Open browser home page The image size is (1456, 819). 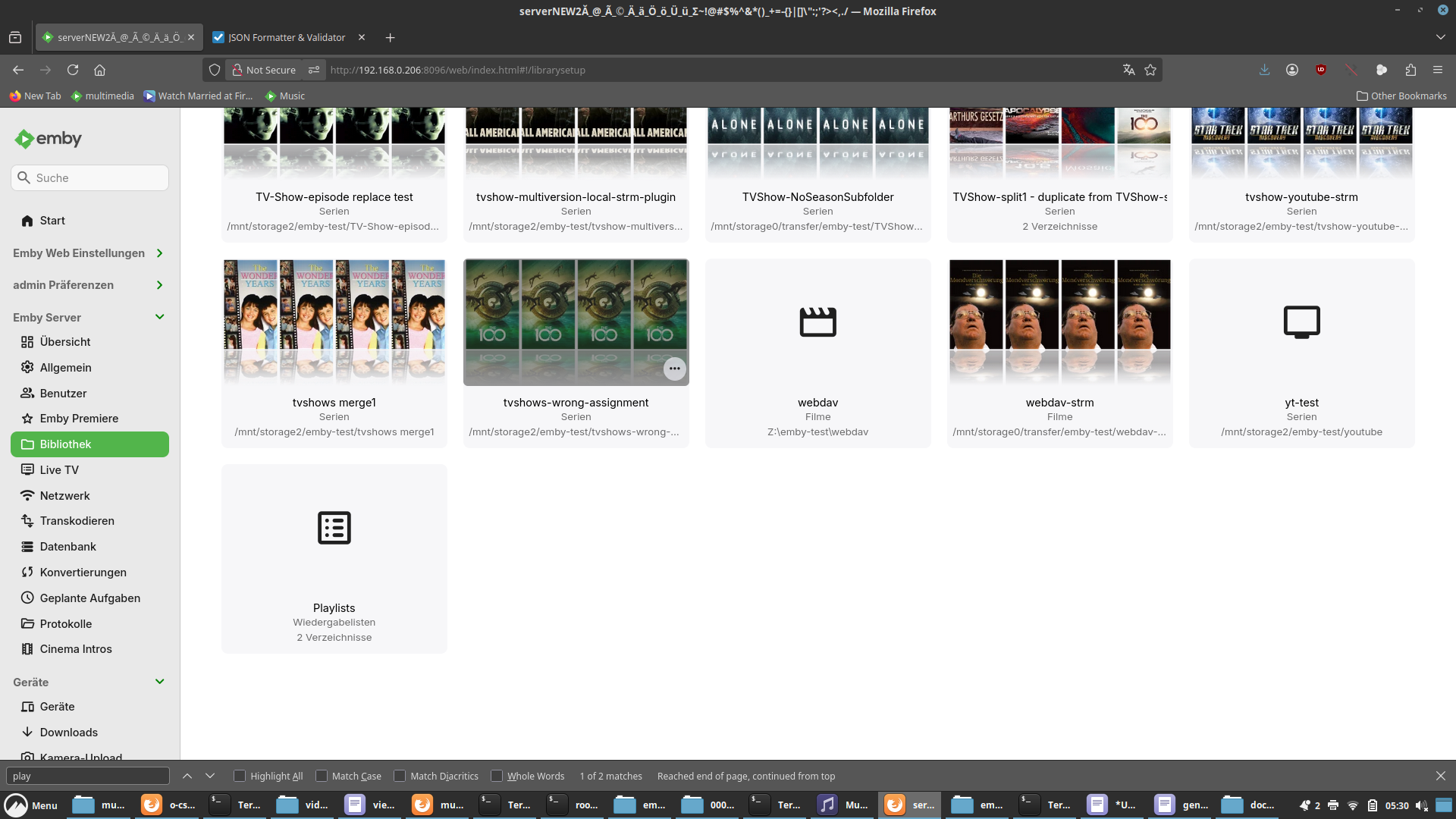coord(99,70)
